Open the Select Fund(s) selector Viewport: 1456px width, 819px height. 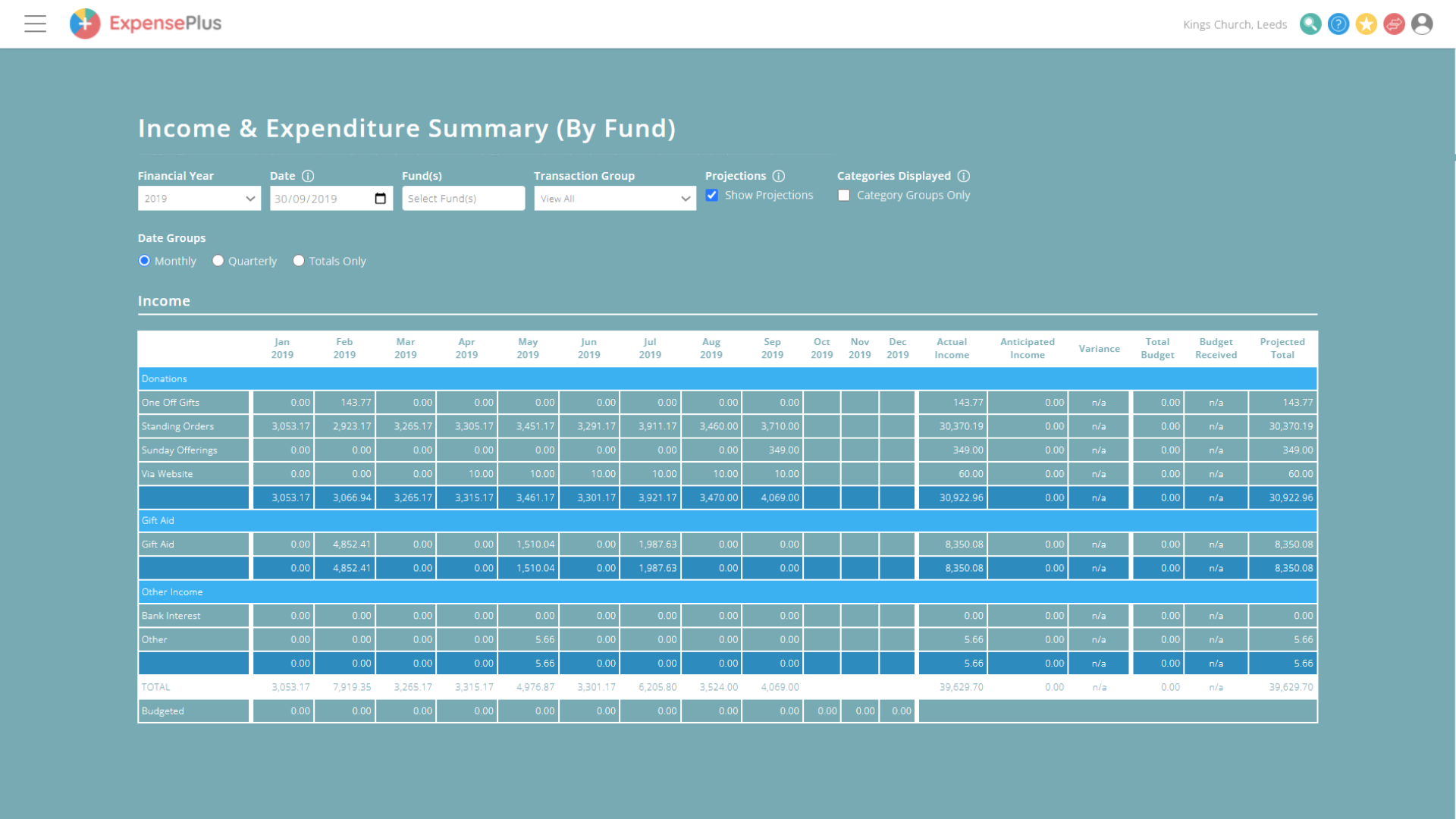463,199
